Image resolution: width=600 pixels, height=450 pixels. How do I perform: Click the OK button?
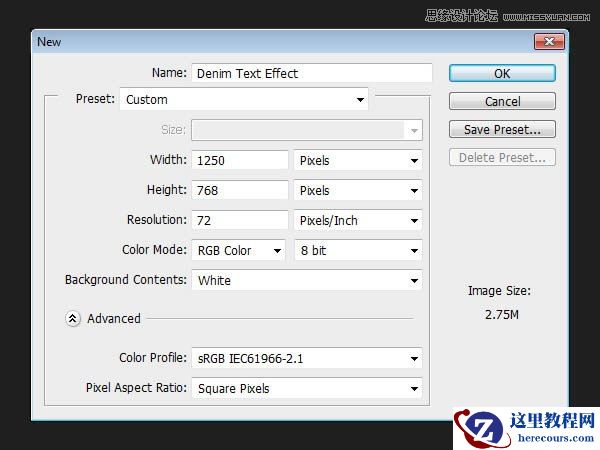(x=502, y=73)
